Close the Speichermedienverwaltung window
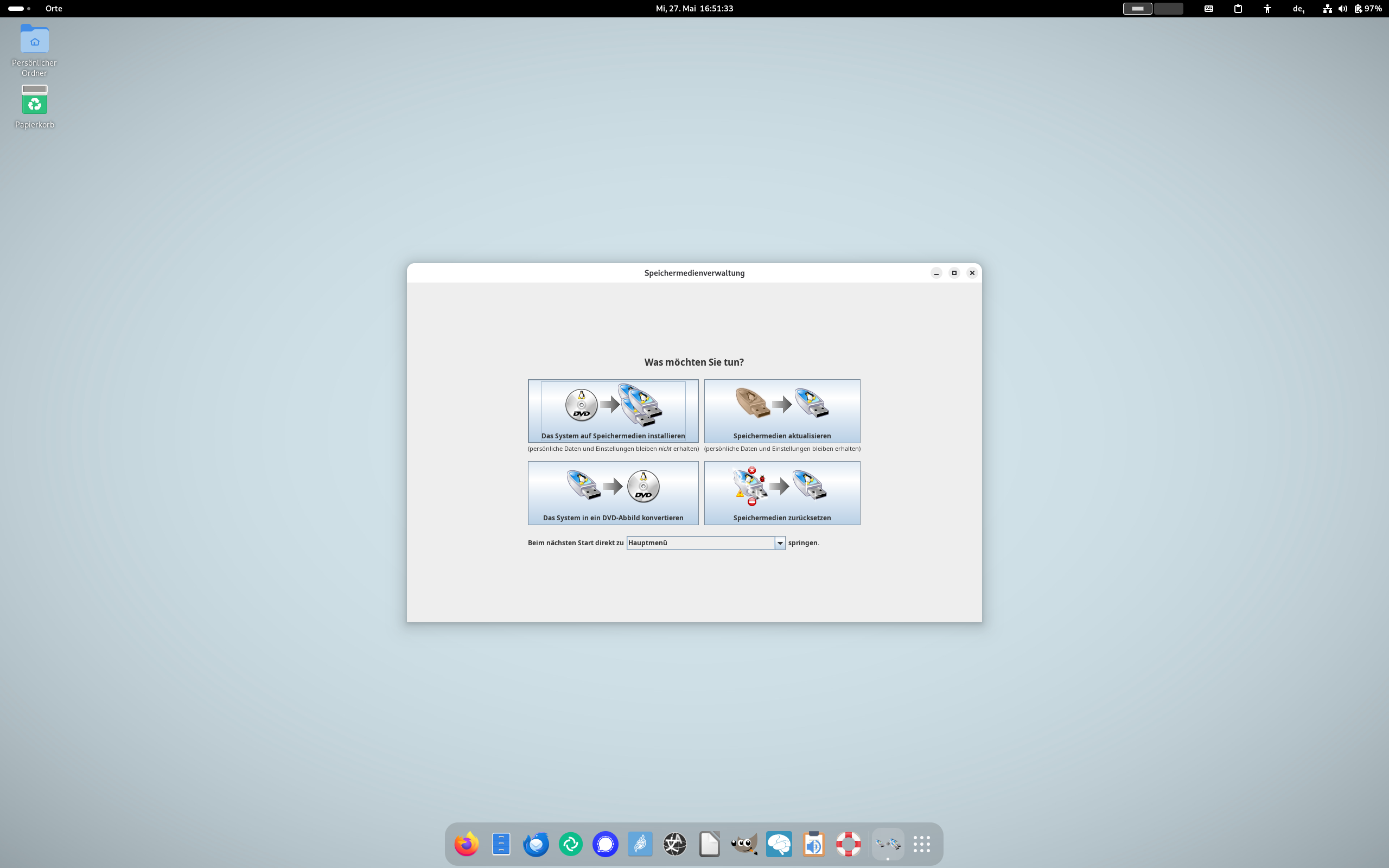This screenshot has height=868, width=1389. [x=972, y=273]
